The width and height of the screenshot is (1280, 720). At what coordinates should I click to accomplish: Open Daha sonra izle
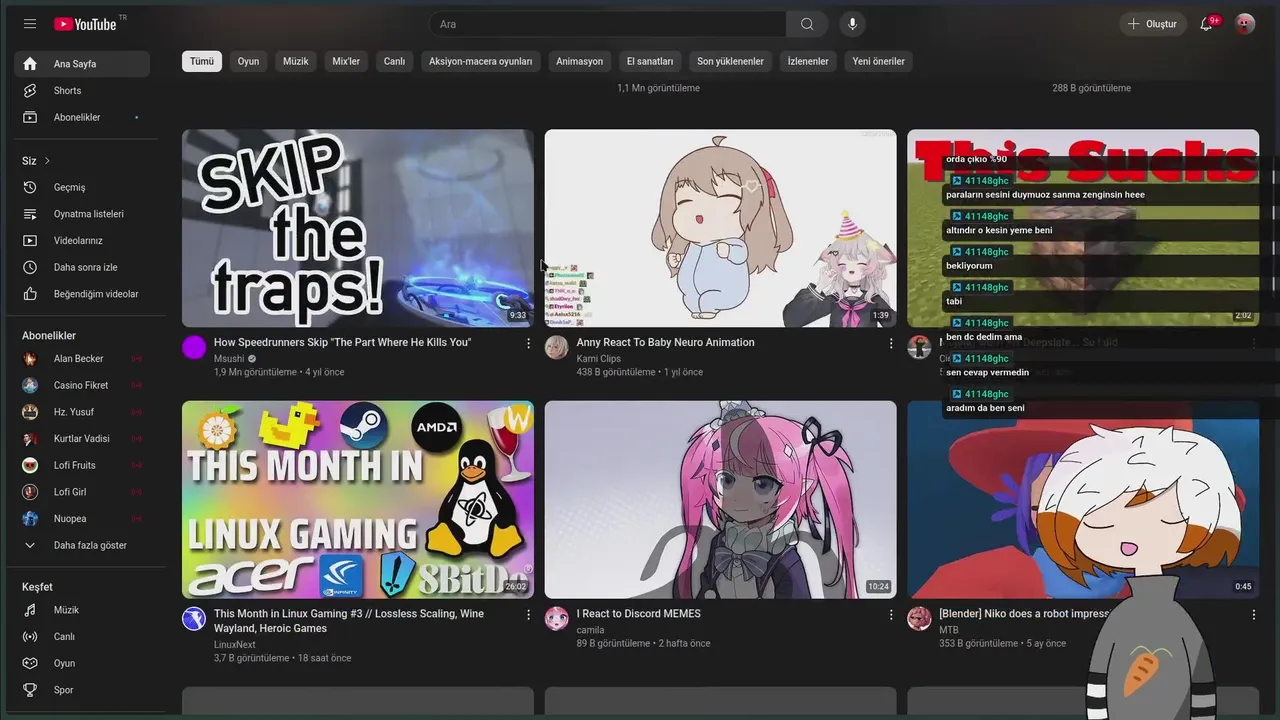(82, 268)
